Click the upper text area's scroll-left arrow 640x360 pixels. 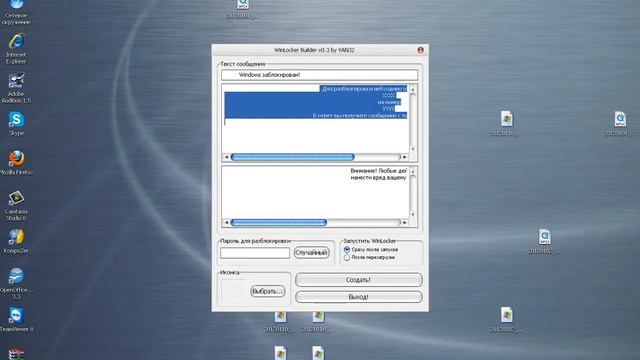pos(227,157)
